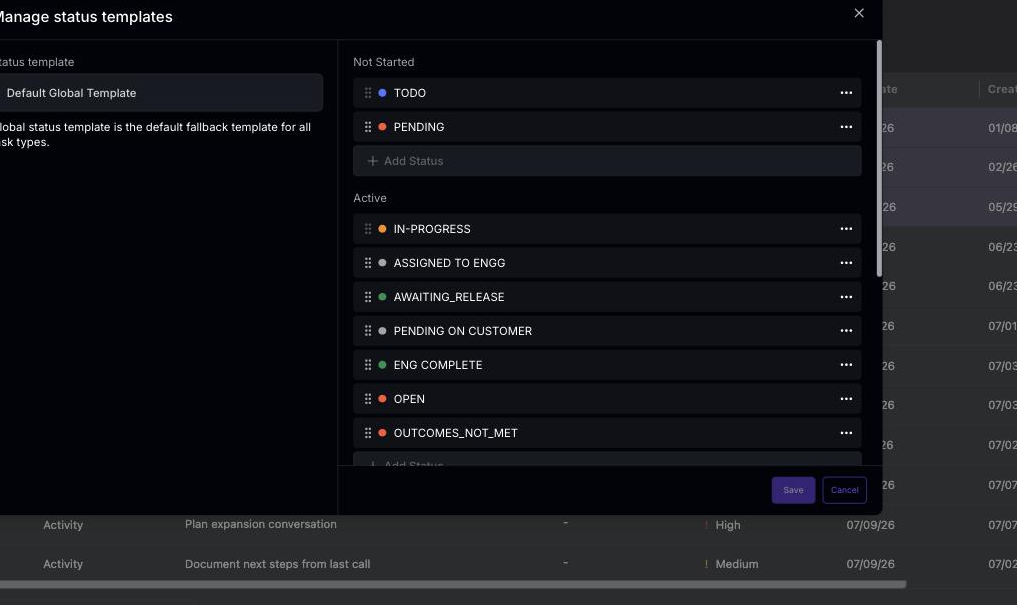Save the status template changes
Viewport: 1017px width, 605px height.
point(793,490)
